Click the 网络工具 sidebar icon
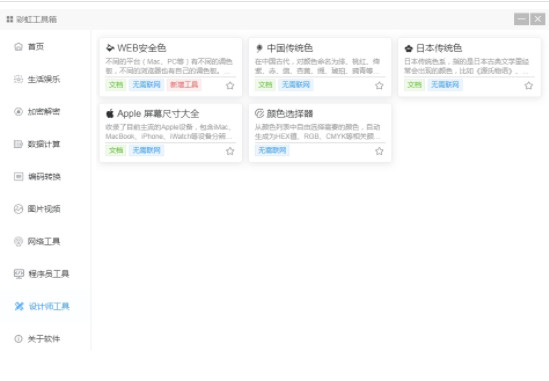This screenshot has height=381, width=549. click(18, 241)
